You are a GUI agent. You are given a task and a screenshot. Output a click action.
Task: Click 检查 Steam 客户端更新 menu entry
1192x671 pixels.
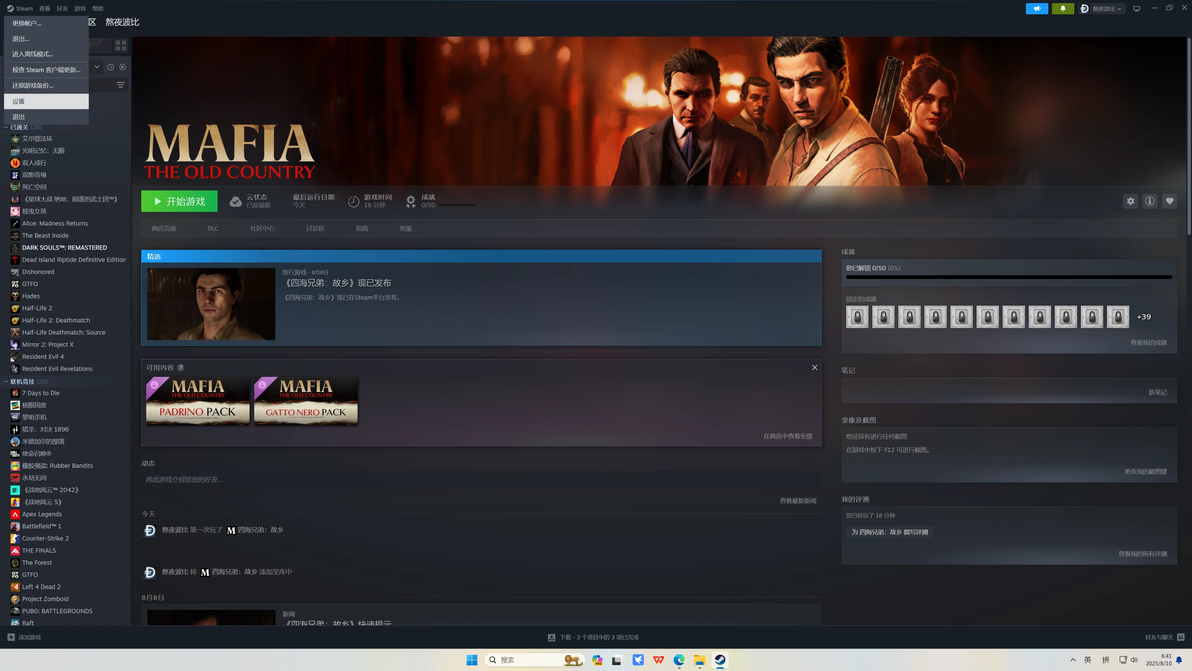click(x=46, y=70)
